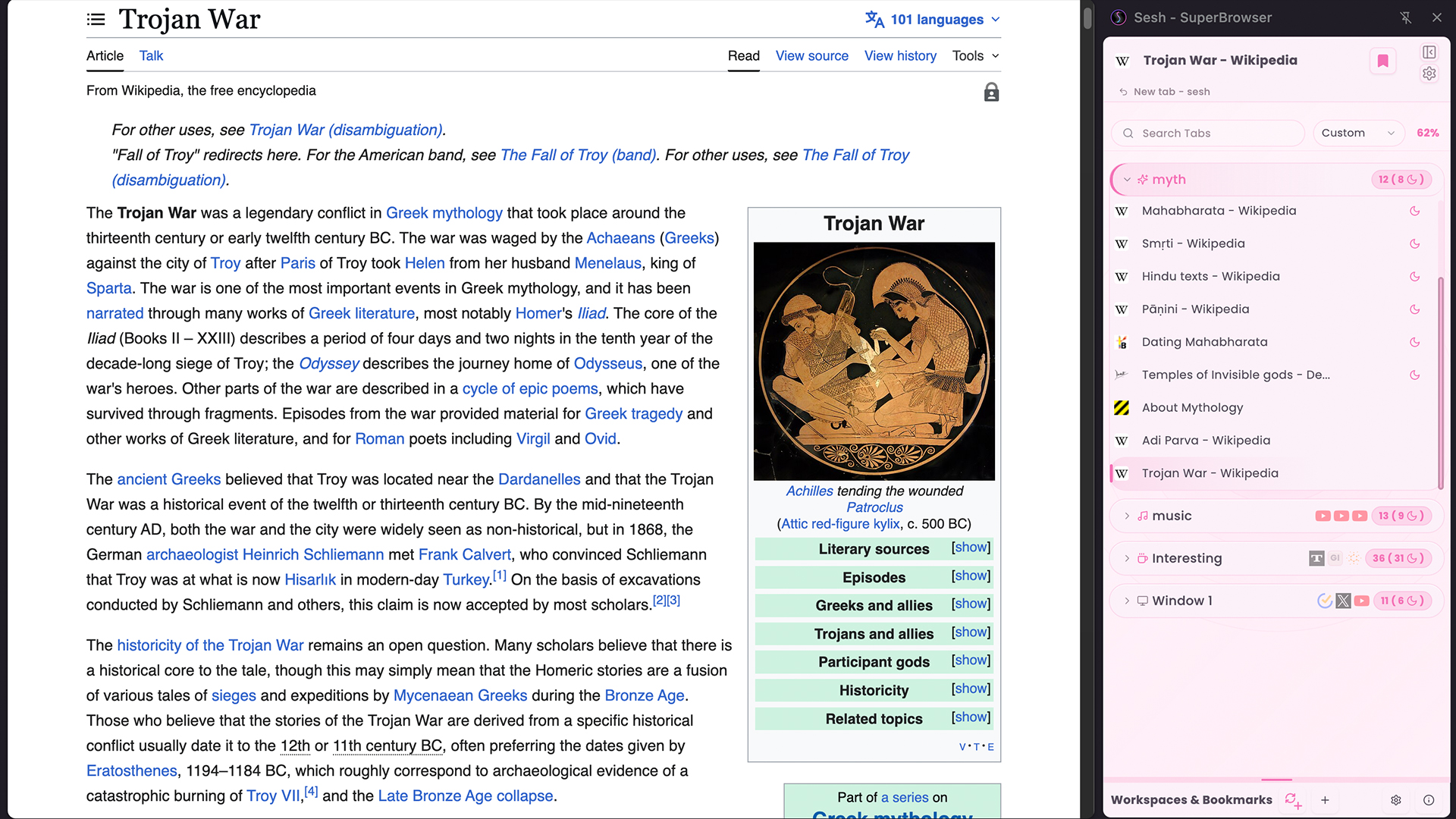Select the Read tab

tap(743, 55)
